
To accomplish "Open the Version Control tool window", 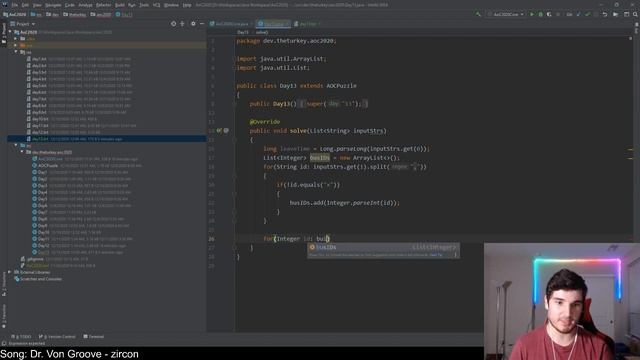I will click(57, 337).
